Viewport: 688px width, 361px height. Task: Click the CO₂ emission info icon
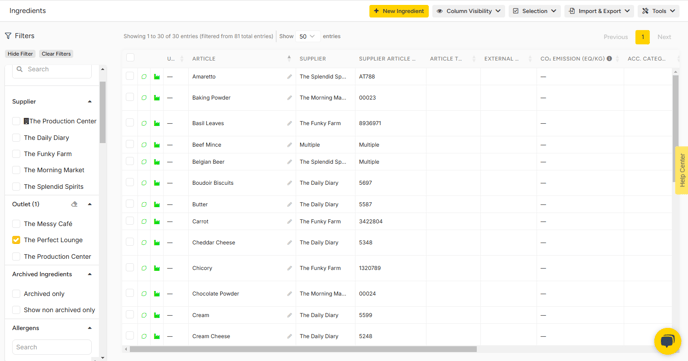tap(609, 58)
